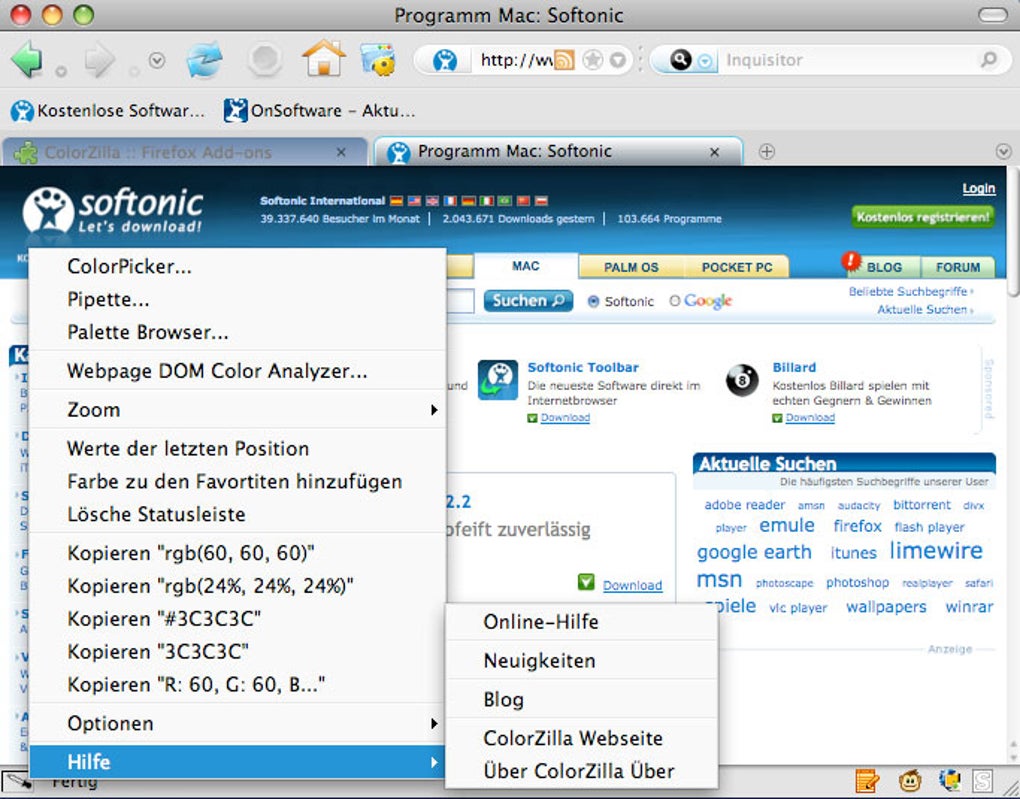Click the blue-yellow shield status bar icon

[x=950, y=779]
